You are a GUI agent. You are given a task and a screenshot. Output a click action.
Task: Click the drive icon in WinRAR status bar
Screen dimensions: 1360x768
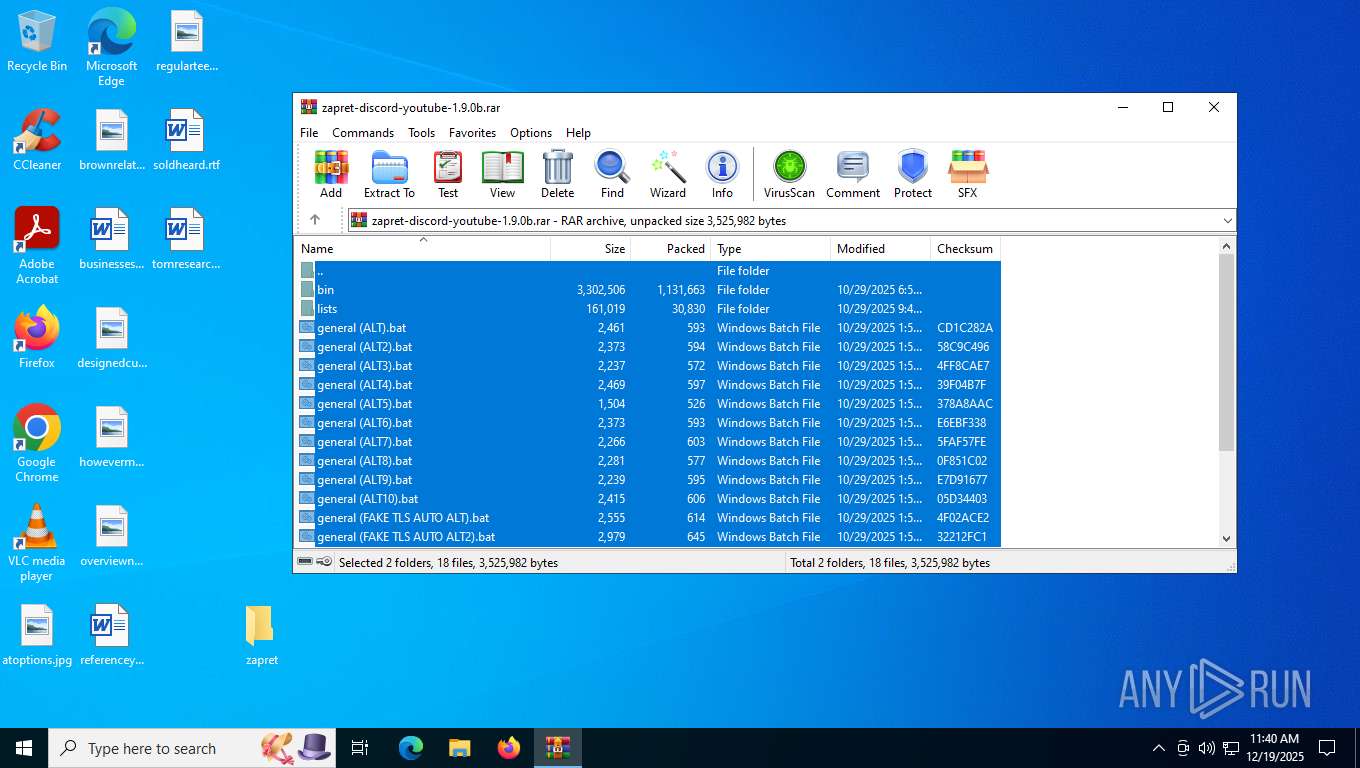(x=305, y=562)
